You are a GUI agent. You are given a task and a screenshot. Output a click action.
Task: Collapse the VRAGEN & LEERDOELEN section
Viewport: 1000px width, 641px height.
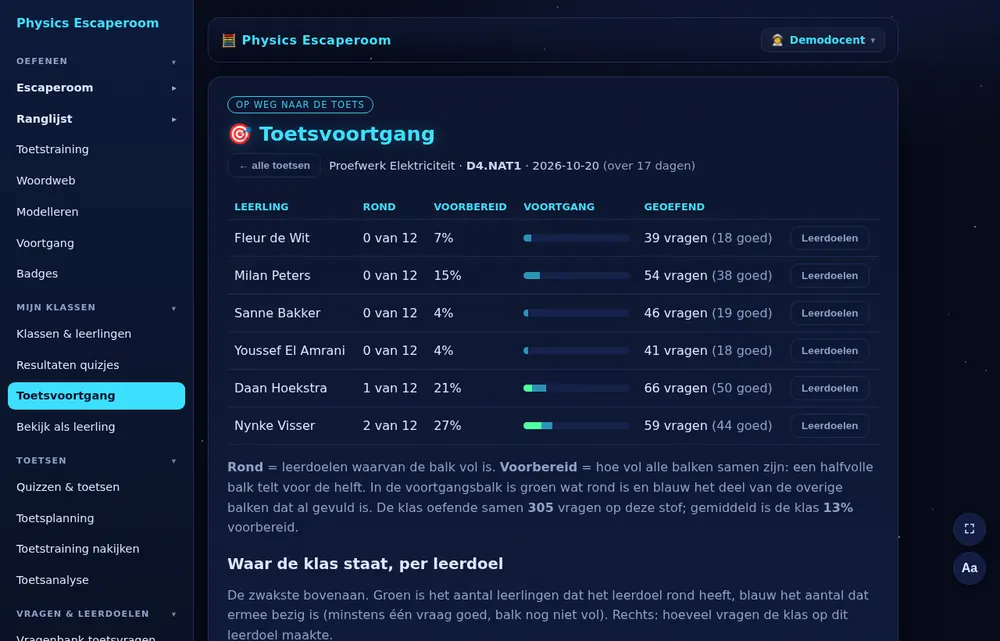173,614
